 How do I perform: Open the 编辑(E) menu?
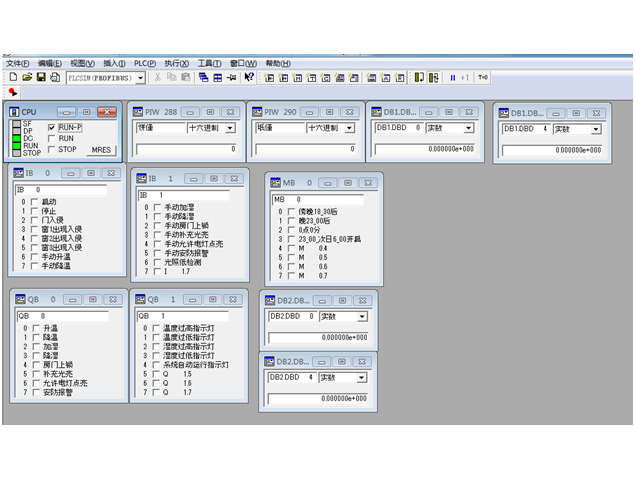[x=50, y=64]
